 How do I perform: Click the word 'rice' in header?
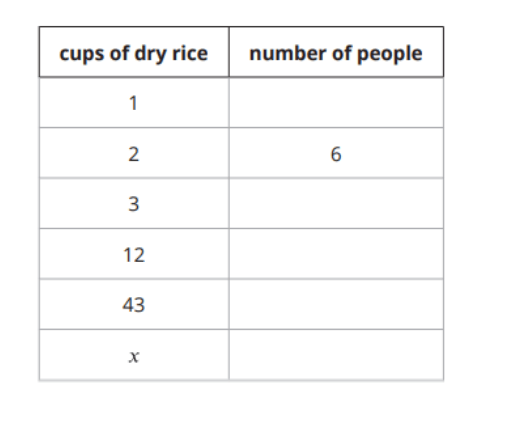click(x=190, y=53)
